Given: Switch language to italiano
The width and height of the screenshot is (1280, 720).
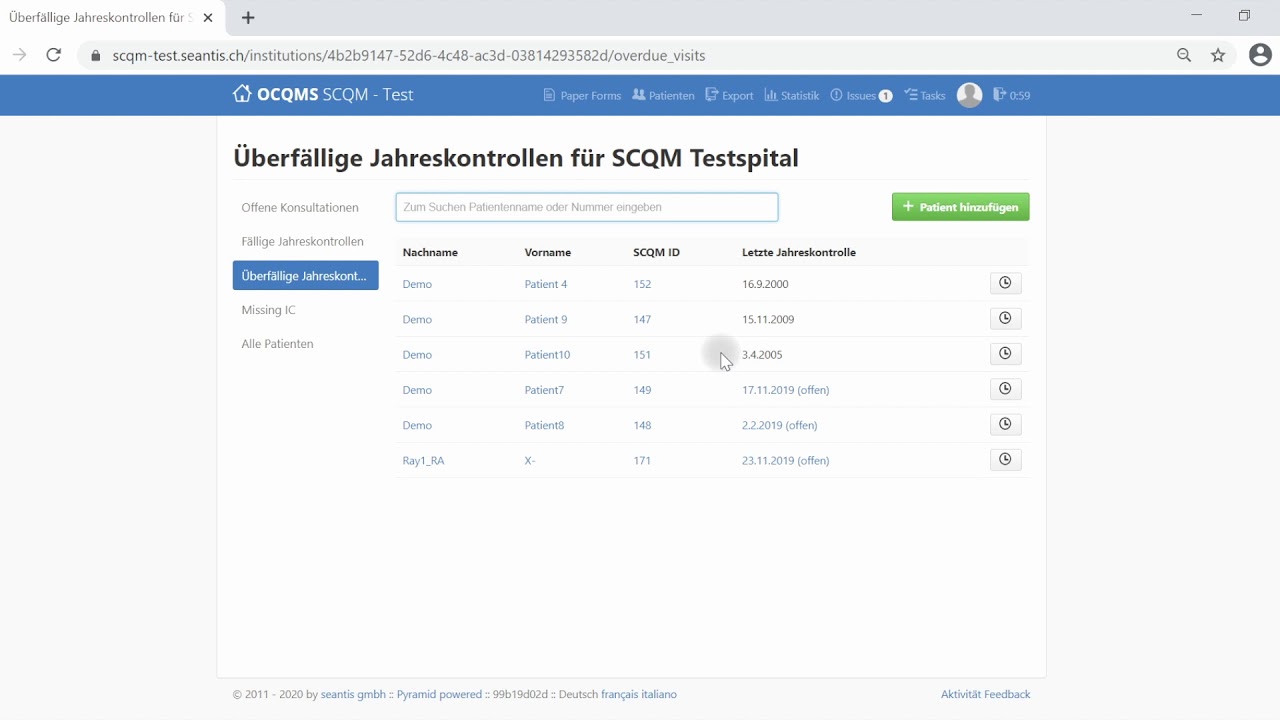Looking at the screenshot, I should click(659, 694).
